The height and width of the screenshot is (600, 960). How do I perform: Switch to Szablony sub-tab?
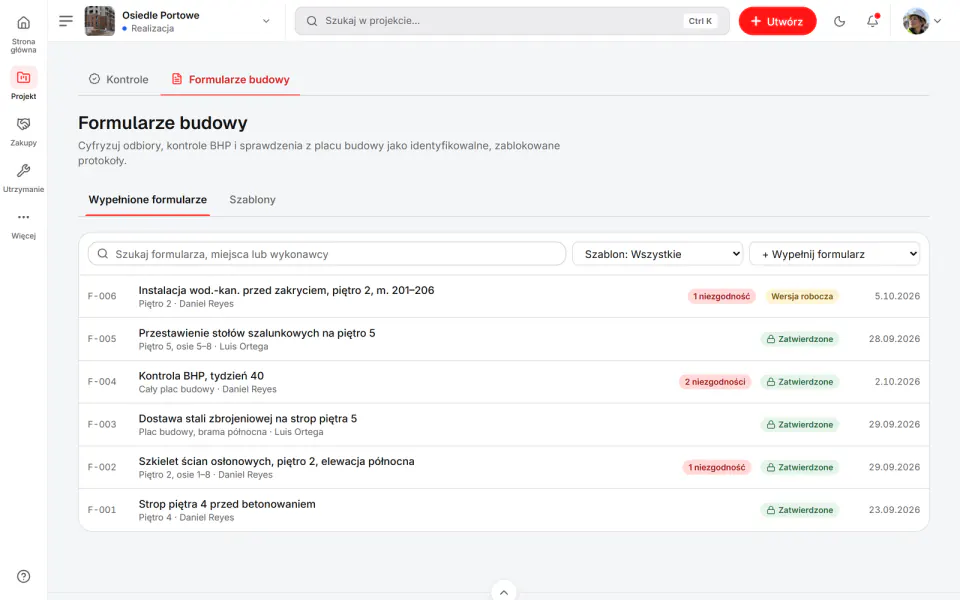pyautogui.click(x=252, y=200)
